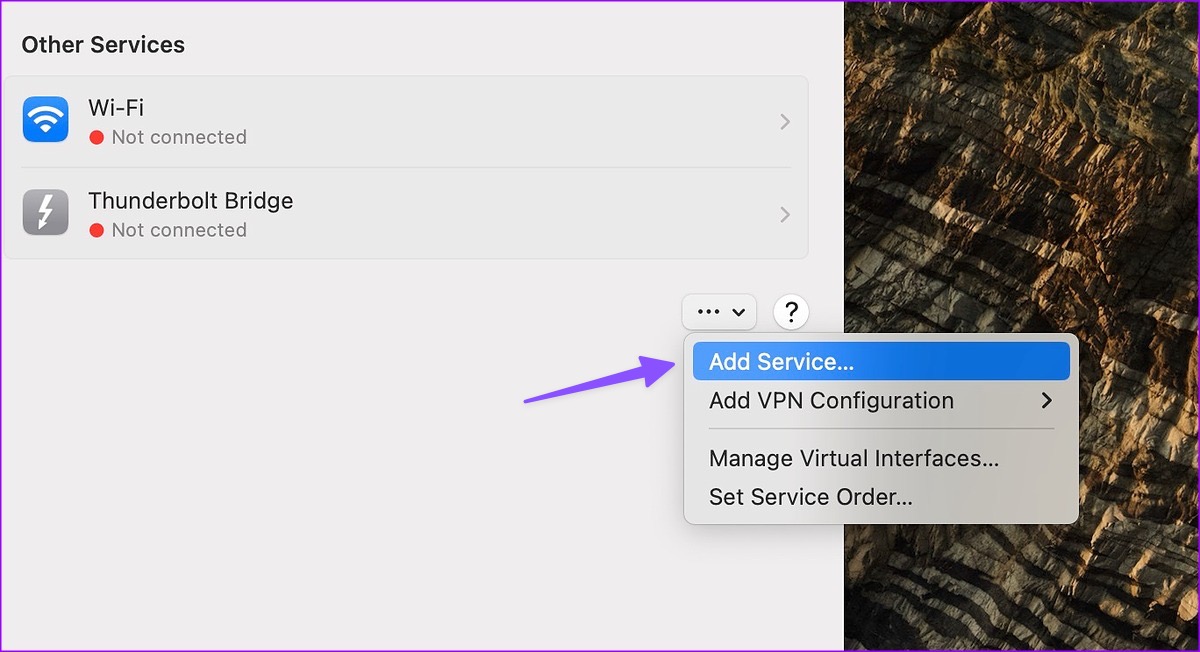The image size is (1200, 652).
Task: Expand Thunderbolt Bridge details with its chevron
Action: pos(785,215)
